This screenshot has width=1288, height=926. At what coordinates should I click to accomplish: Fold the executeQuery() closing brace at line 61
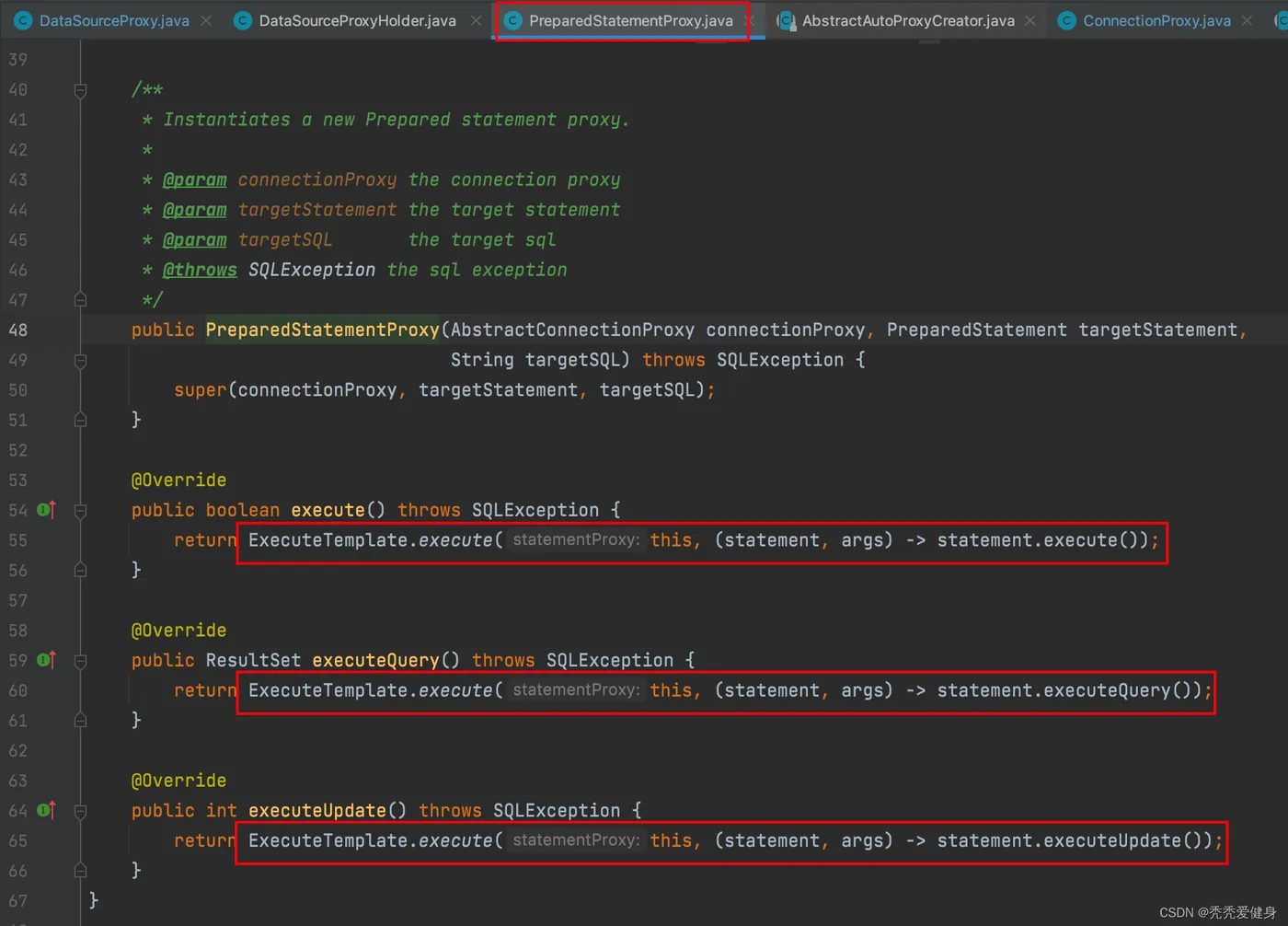[80, 720]
